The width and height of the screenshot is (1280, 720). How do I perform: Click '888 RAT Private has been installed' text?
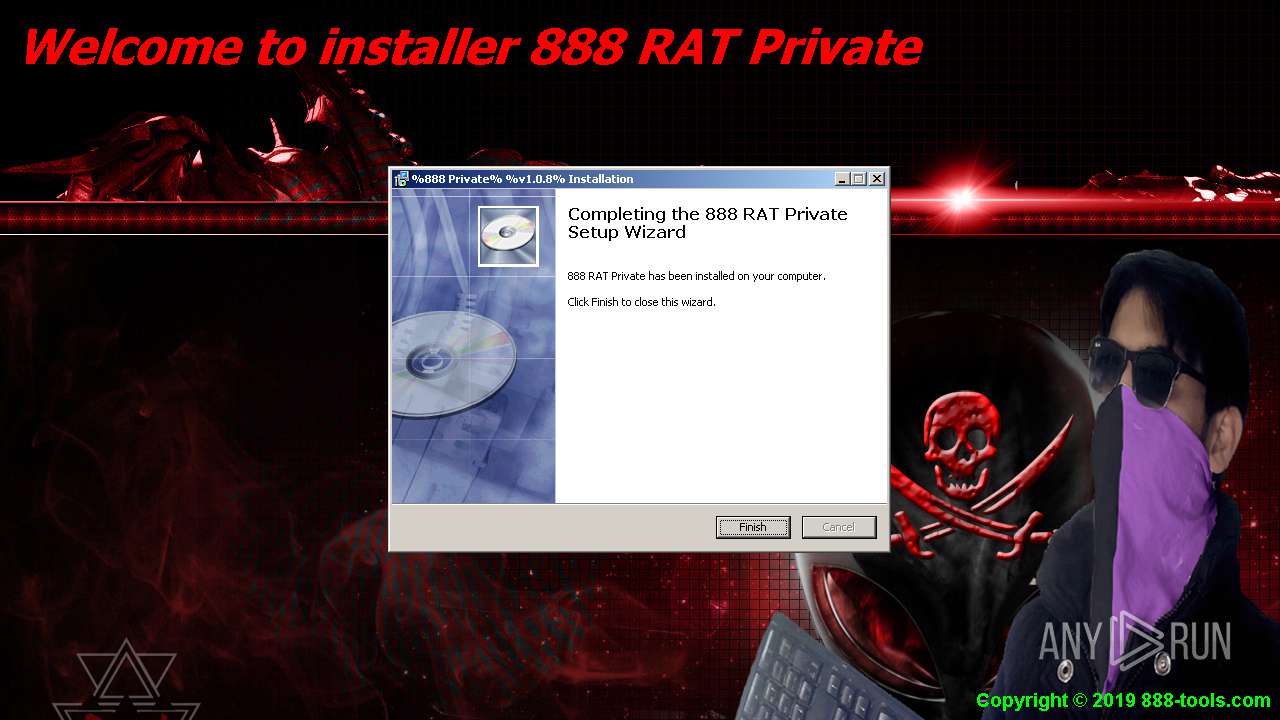tap(696, 276)
